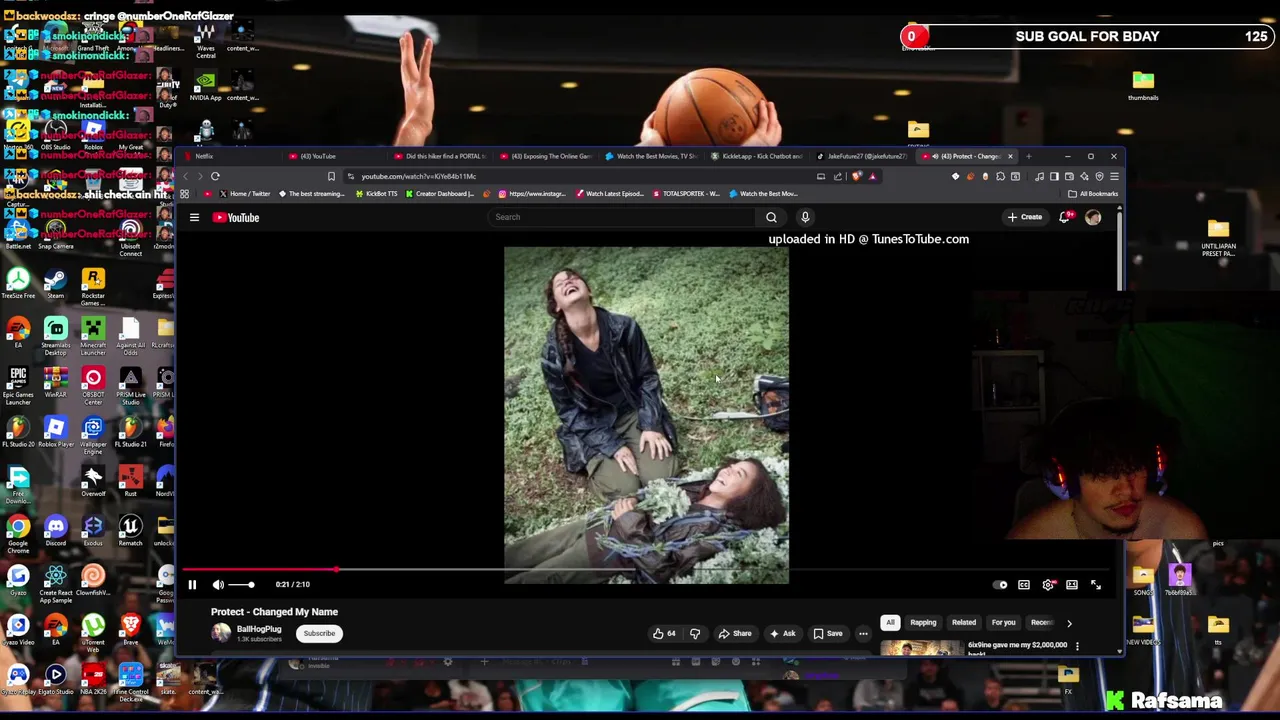1280x720 pixels.
Task: Open the YouTube account avatar menu
Action: 1093,217
